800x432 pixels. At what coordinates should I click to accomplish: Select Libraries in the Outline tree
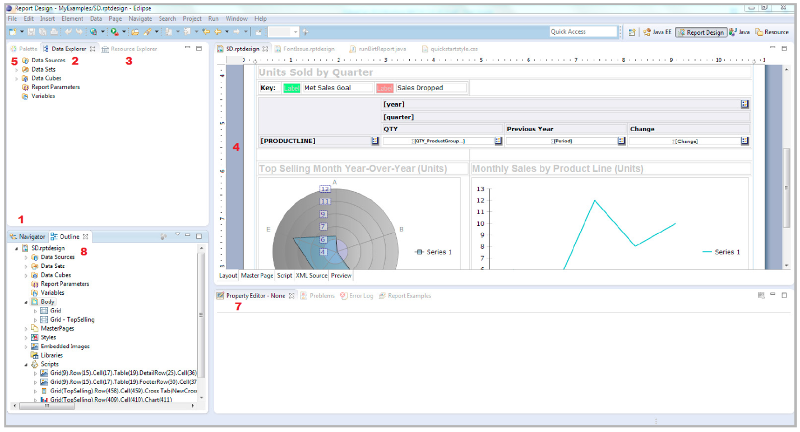52,355
